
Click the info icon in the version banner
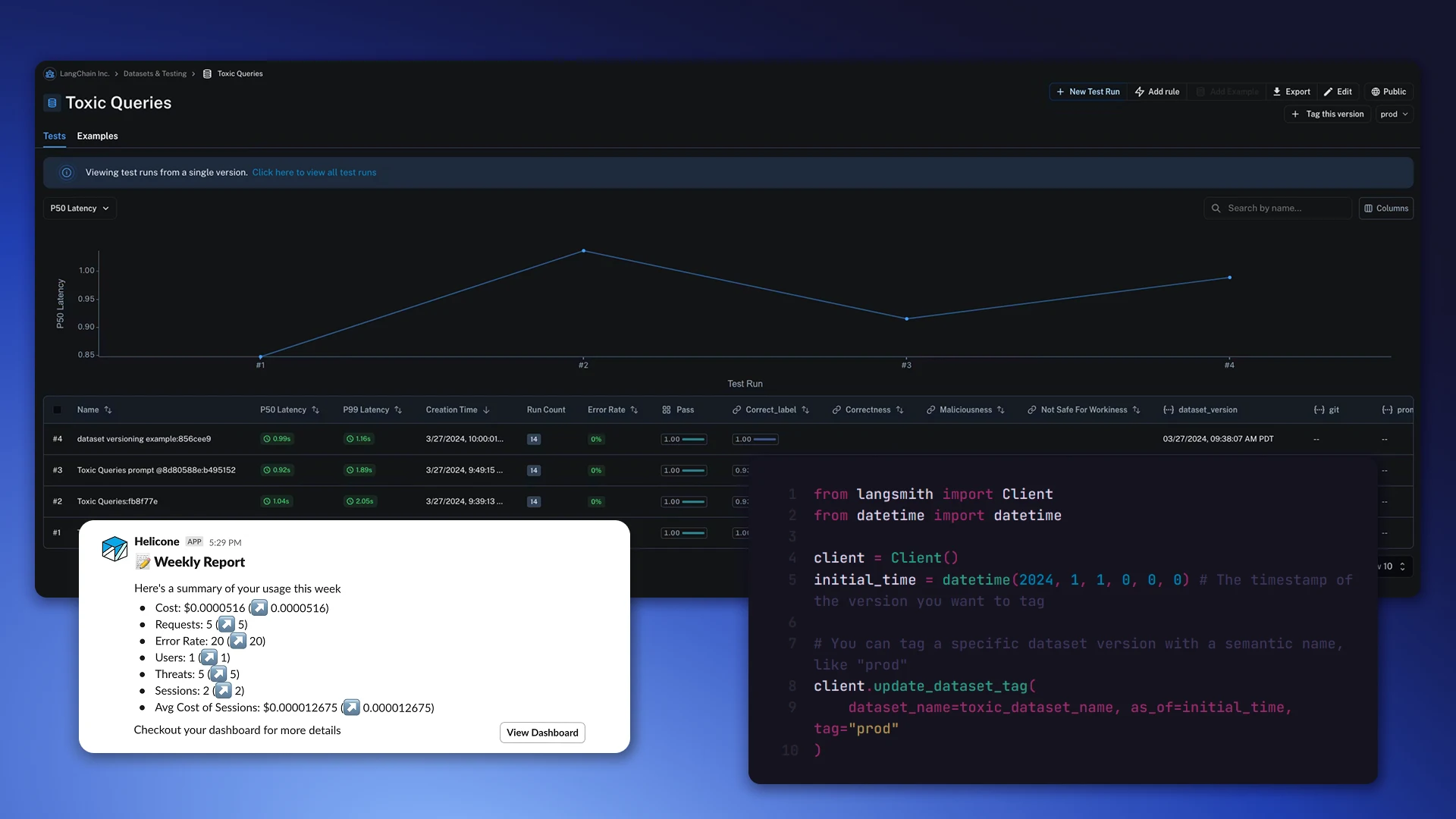pos(66,172)
